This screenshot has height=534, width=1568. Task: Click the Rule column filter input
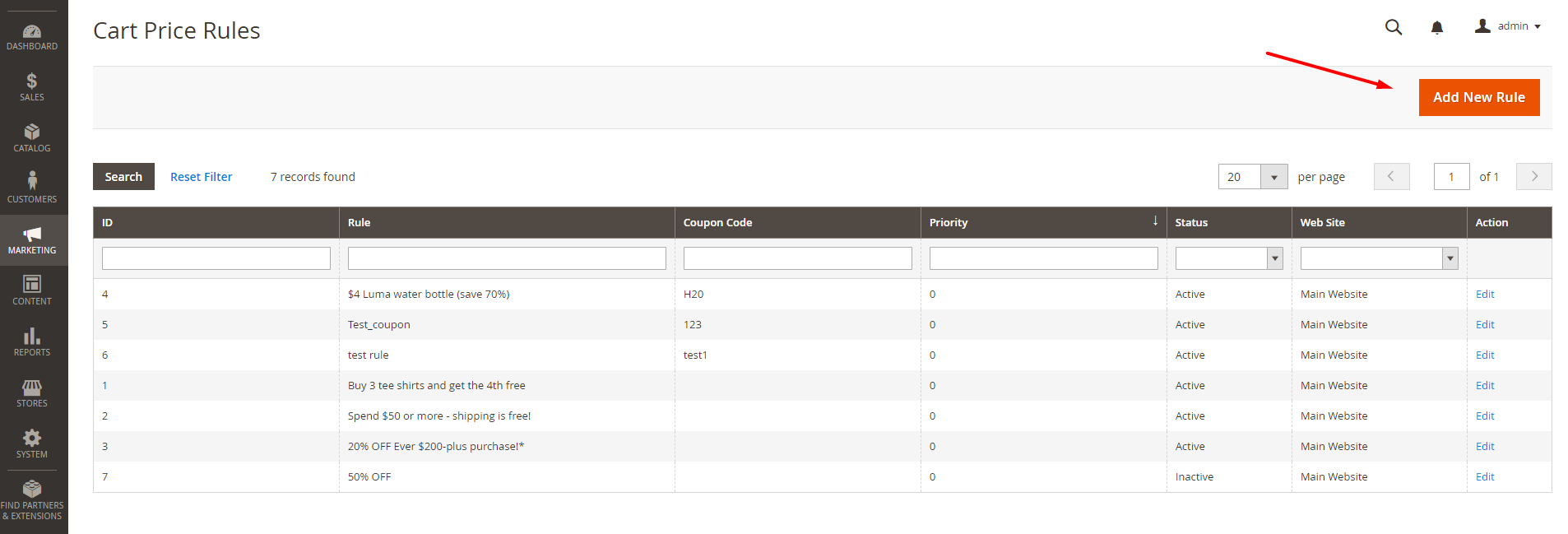[x=506, y=258]
